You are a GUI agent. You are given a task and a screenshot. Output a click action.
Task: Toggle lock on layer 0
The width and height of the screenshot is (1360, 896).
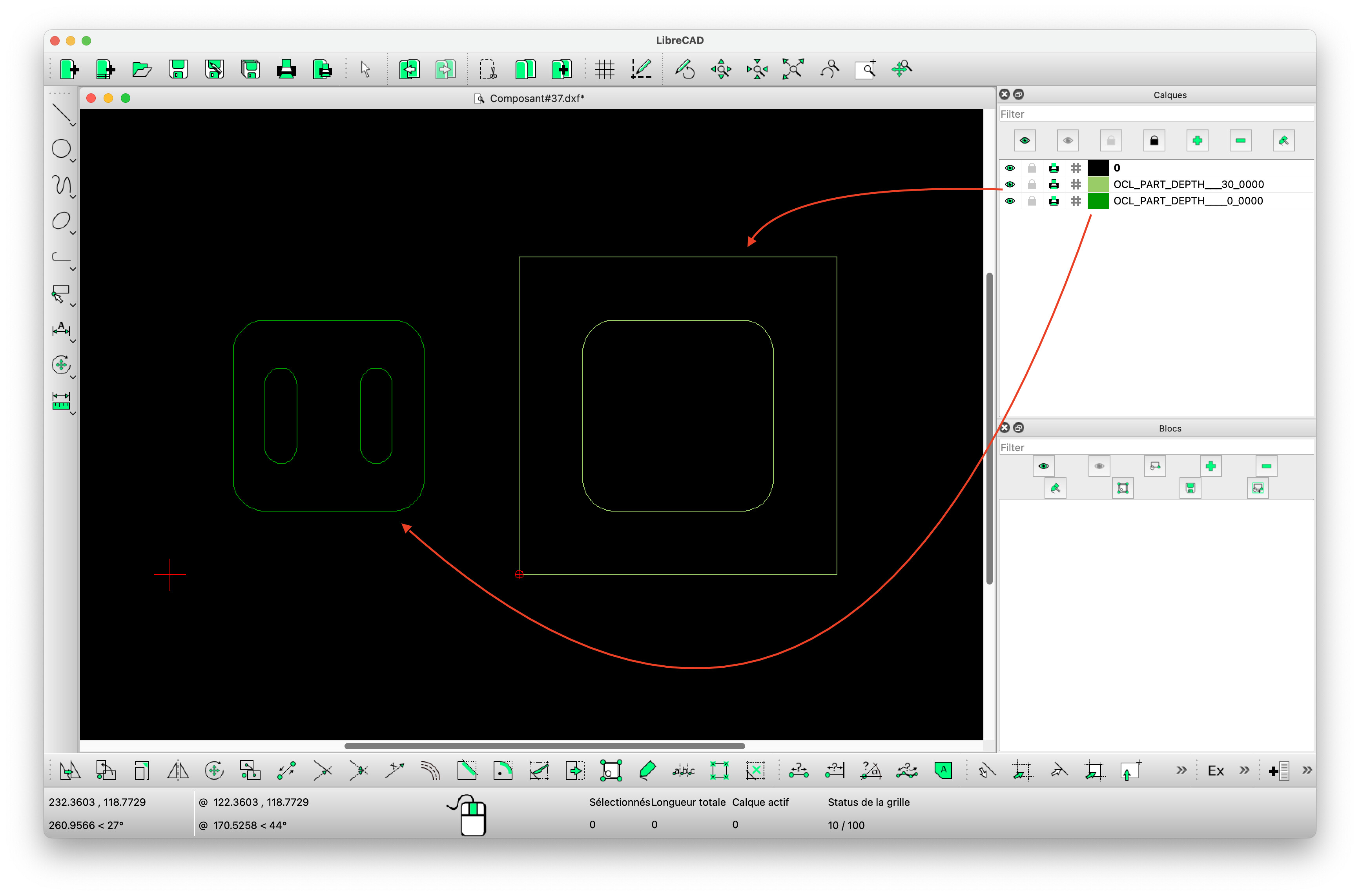1032,168
